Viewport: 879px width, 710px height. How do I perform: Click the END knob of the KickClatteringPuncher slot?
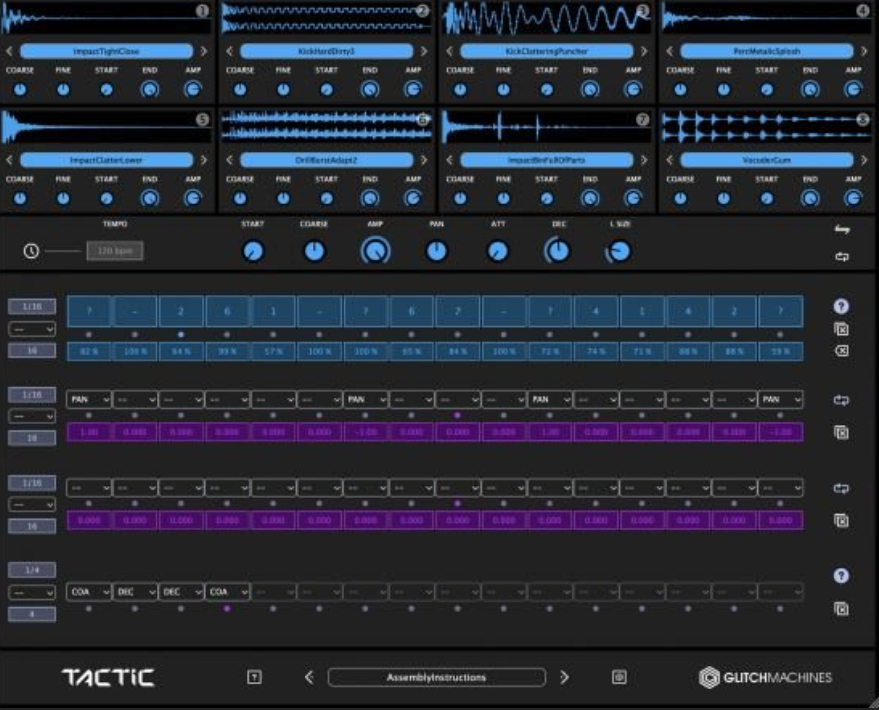pos(590,89)
